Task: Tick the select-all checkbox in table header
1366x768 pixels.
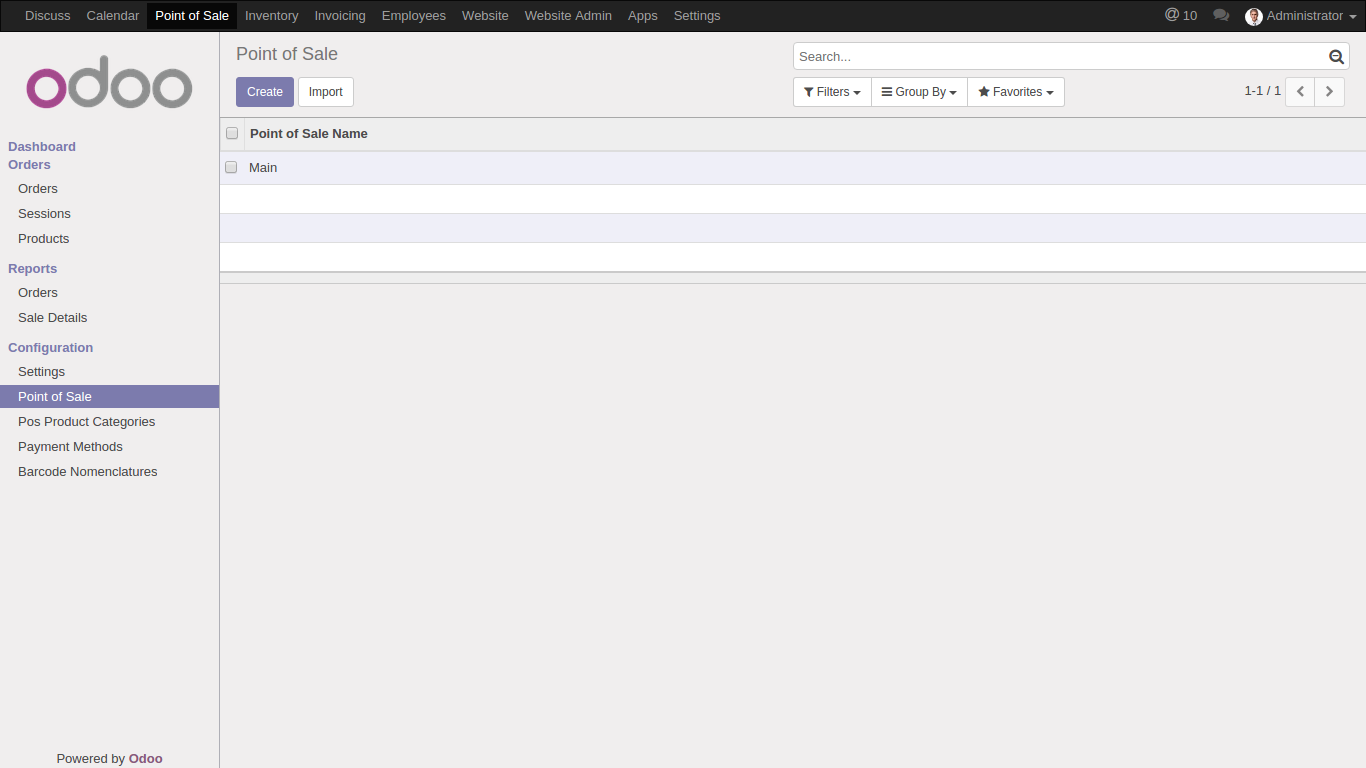Action: tap(232, 133)
